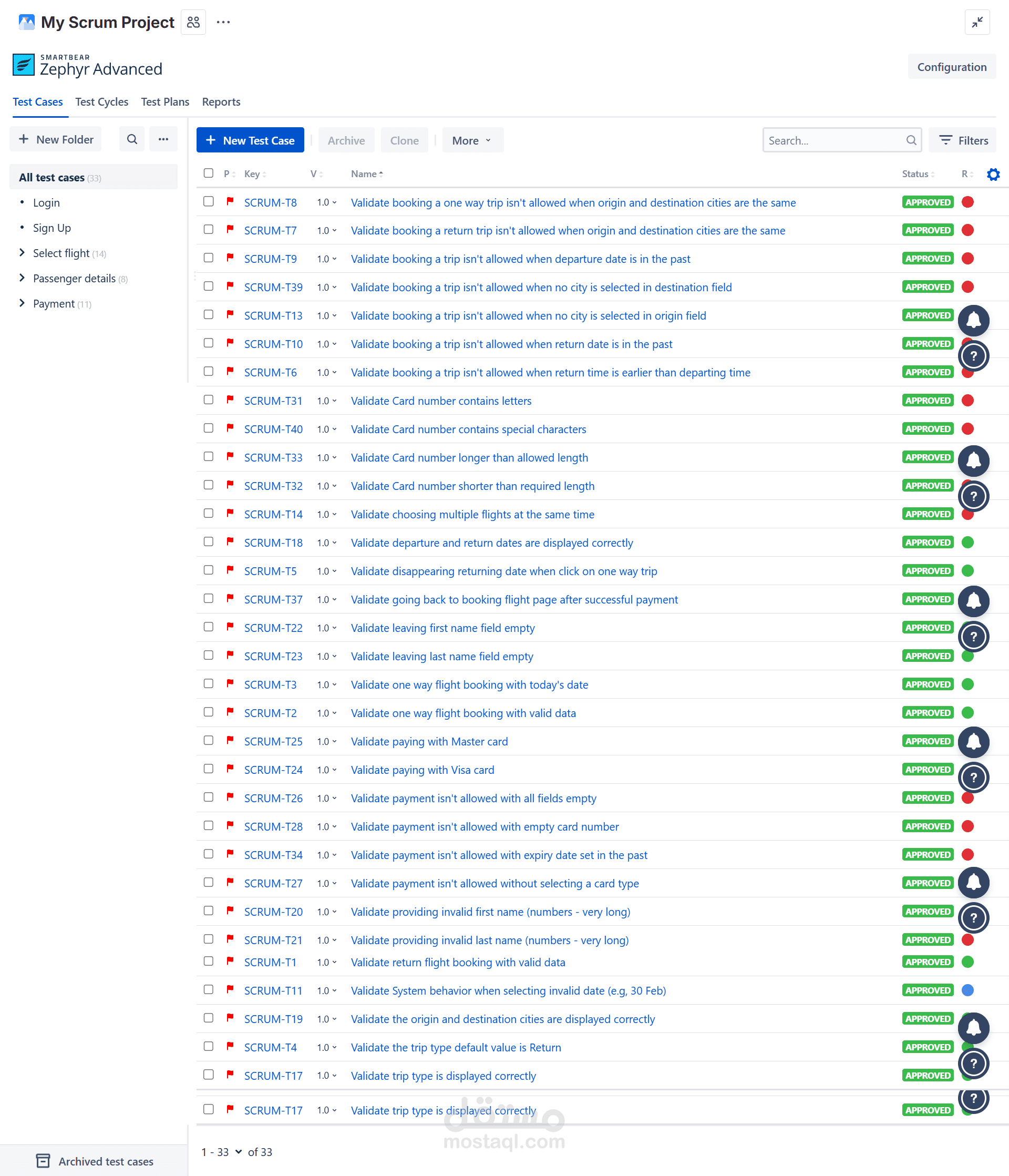Image resolution: width=1009 pixels, height=1176 pixels.
Task: Tick the select-all checkbox in table header
Action: (208, 173)
